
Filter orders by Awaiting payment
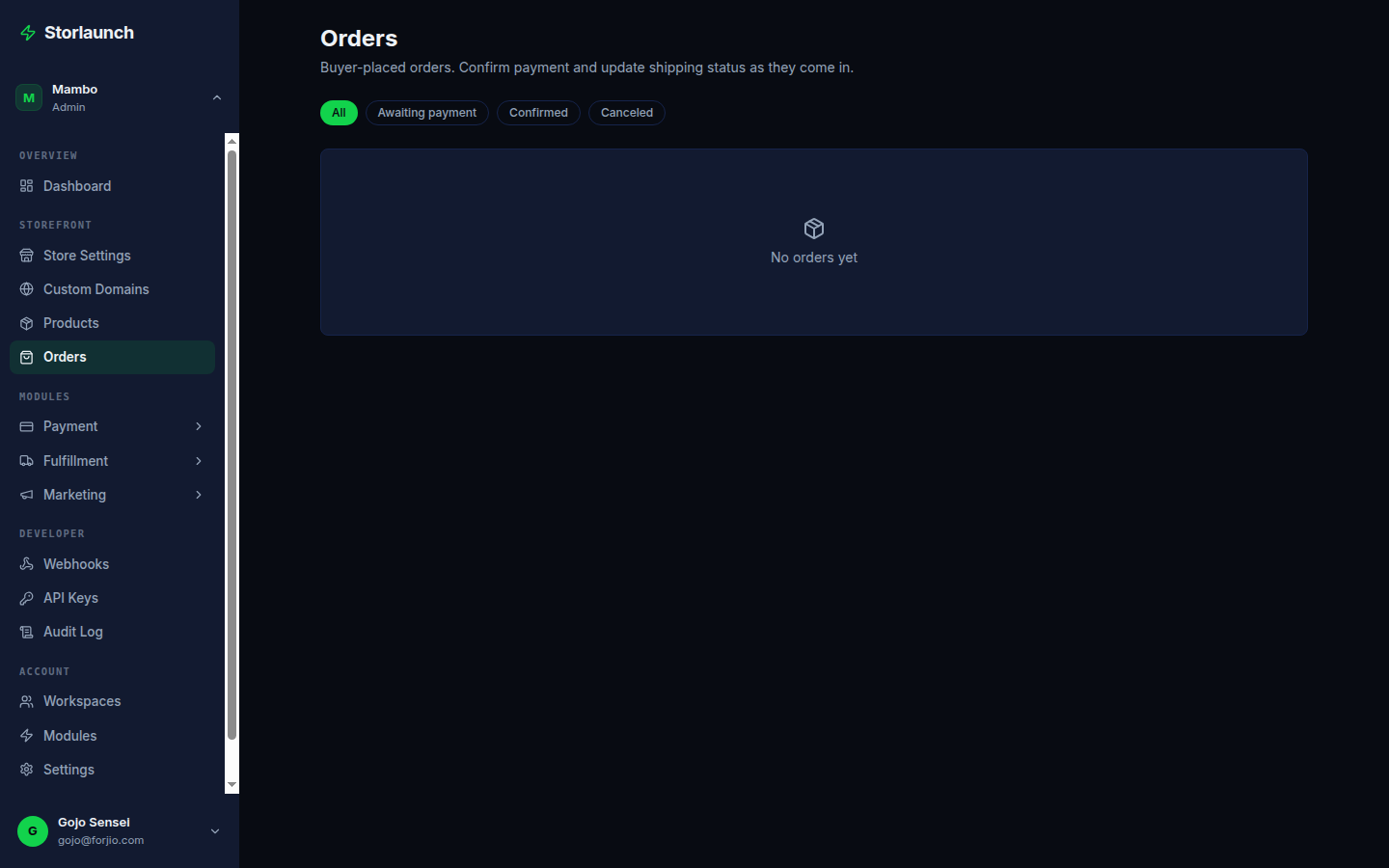pyautogui.click(x=427, y=113)
